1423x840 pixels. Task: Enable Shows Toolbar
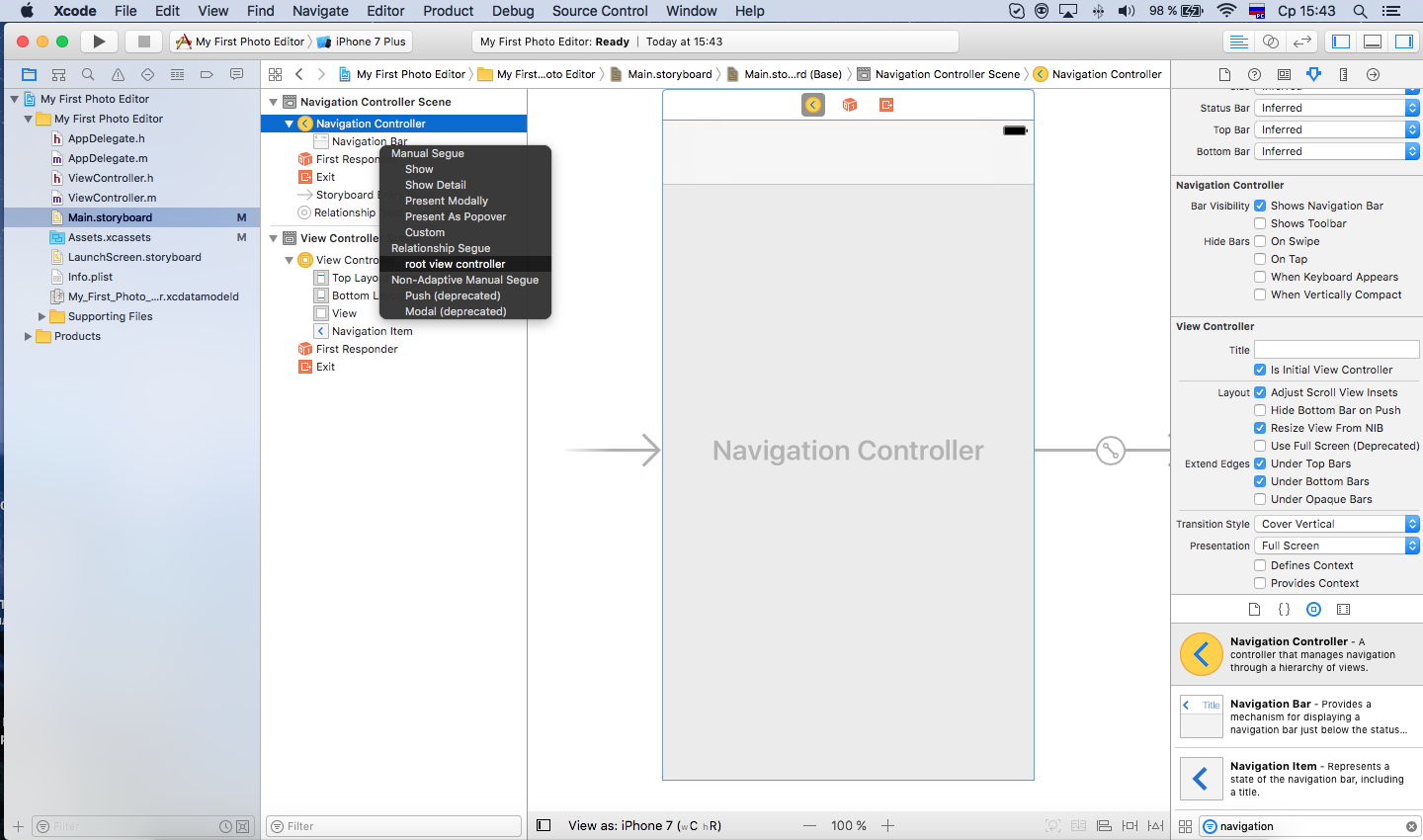coord(1260,223)
